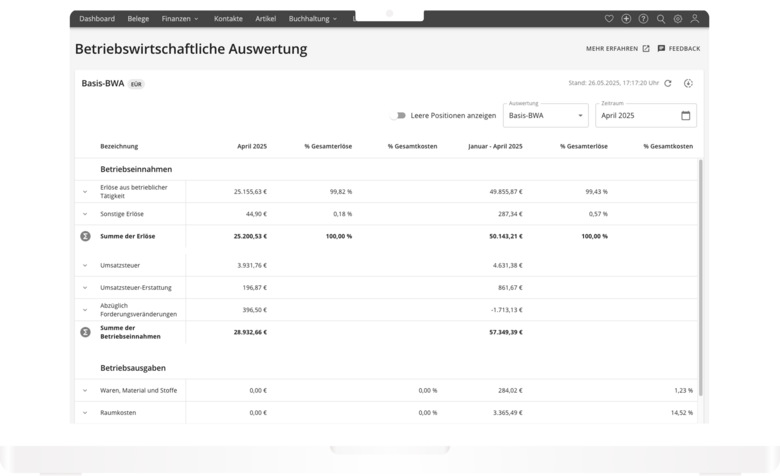This screenshot has width=780, height=476.
Task: Click the search magnifier icon
Action: (661, 19)
